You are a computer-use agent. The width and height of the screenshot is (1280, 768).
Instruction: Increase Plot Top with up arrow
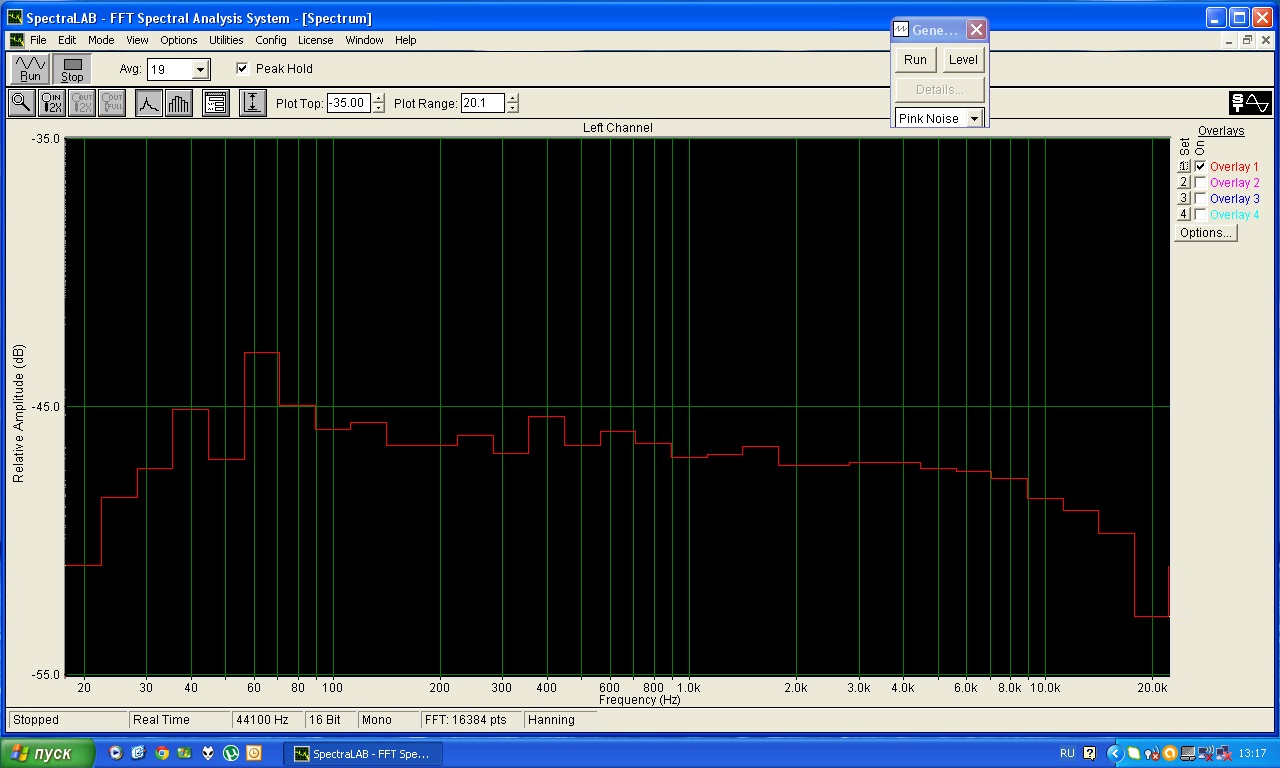pos(378,98)
